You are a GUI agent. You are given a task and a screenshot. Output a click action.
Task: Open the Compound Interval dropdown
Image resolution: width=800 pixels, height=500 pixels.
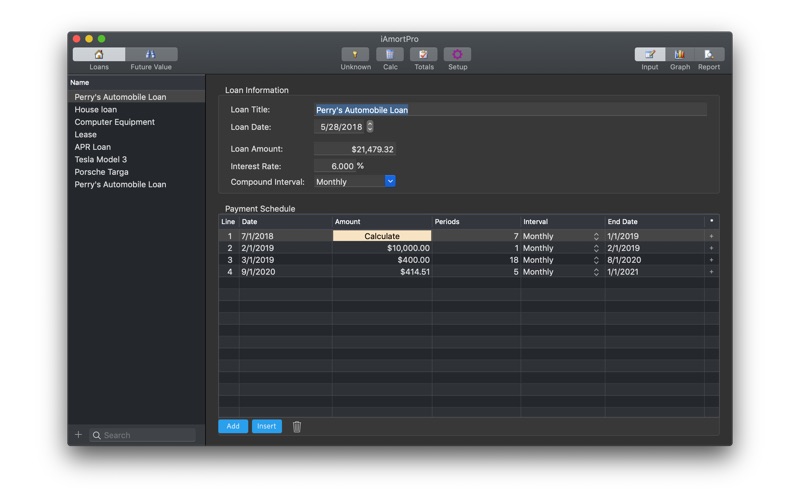(390, 181)
